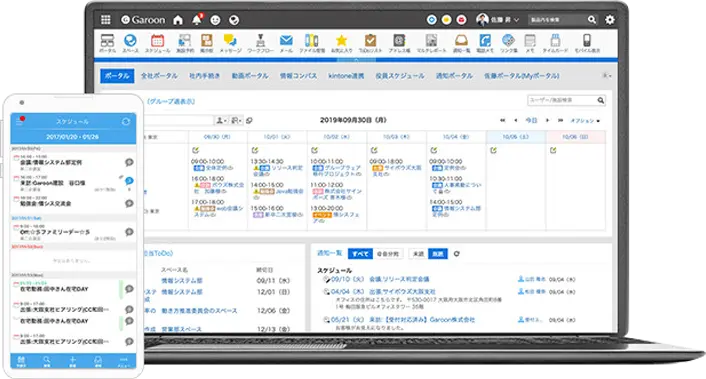Open the Favorites star icon
This screenshot has width=706, height=379.
(x=341, y=43)
